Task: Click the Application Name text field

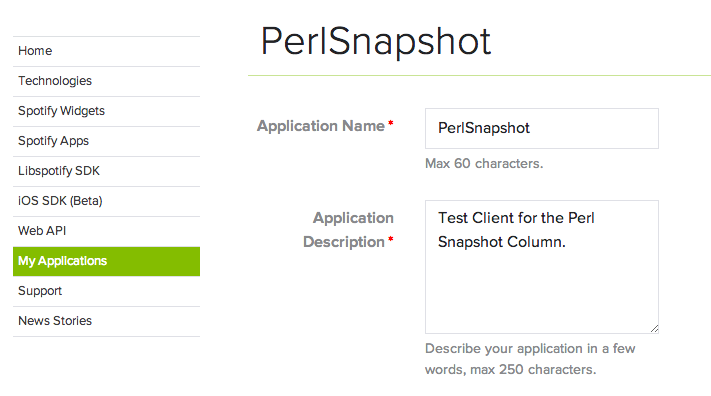Action: click(x=541, y=128)
